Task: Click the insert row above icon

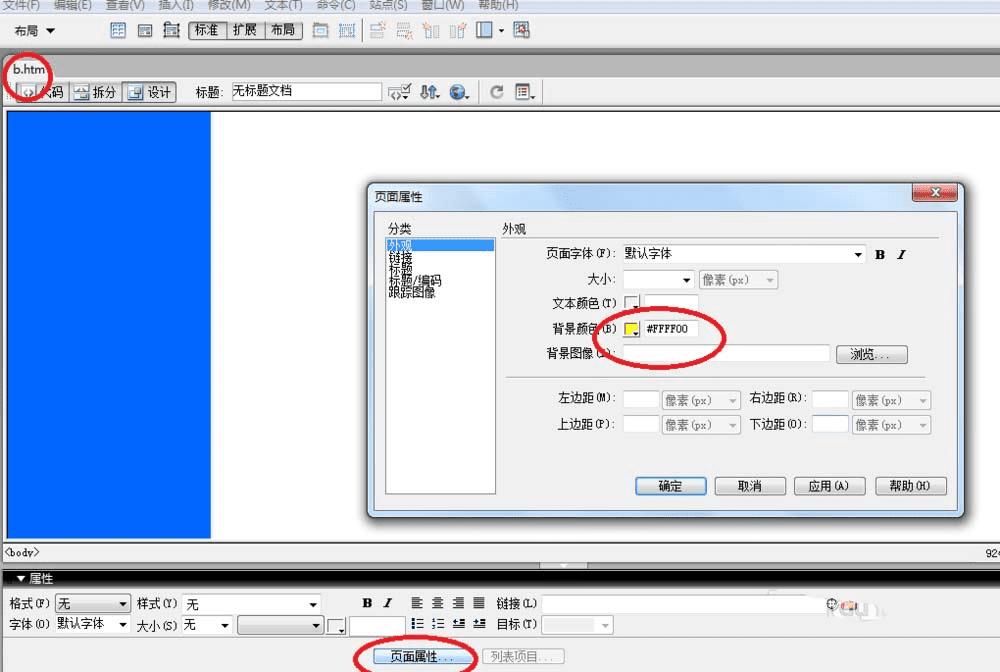Action: [x=378, y=30]
